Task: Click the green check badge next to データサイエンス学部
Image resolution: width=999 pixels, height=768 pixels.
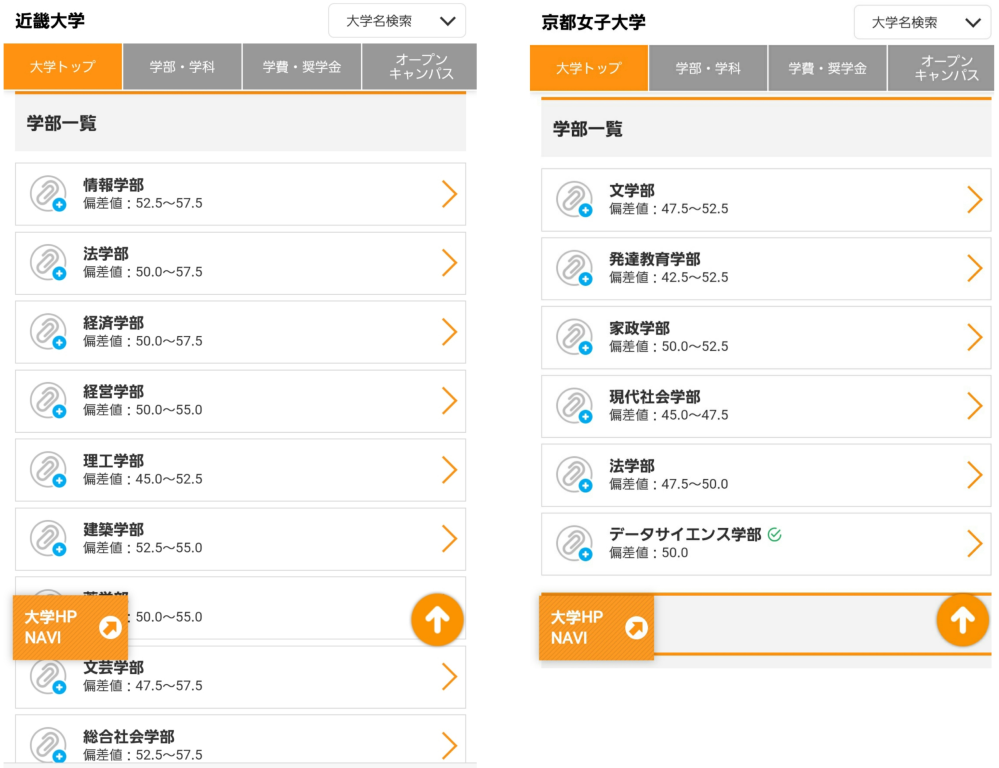Action: pyautogui.click(x=775, y=535)
